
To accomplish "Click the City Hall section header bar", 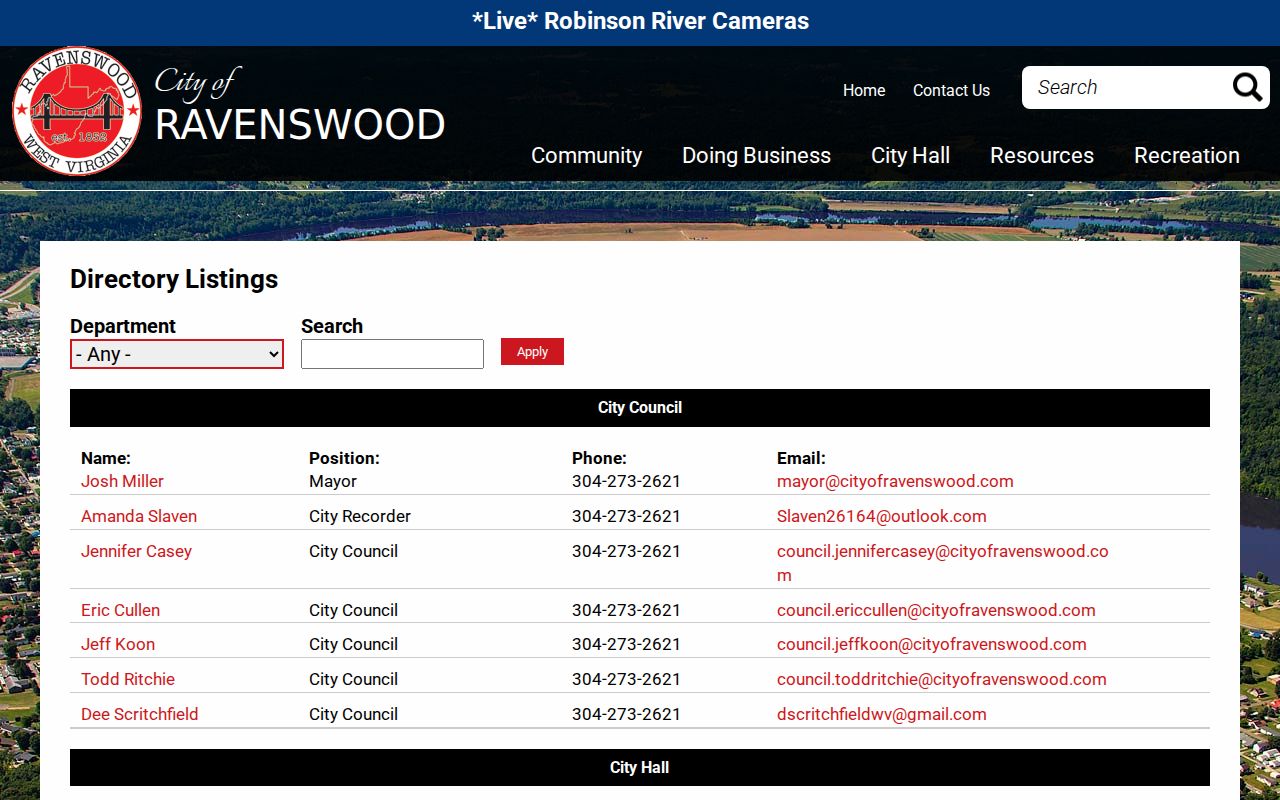I will tap(640, 768).
